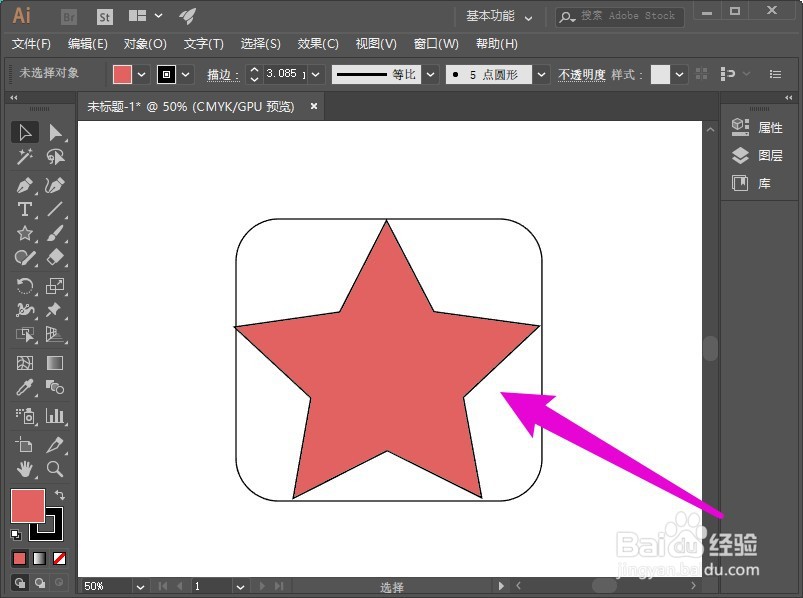803x598 pixels.
Task: Select the Lasso tool
Action: (55, 156)
